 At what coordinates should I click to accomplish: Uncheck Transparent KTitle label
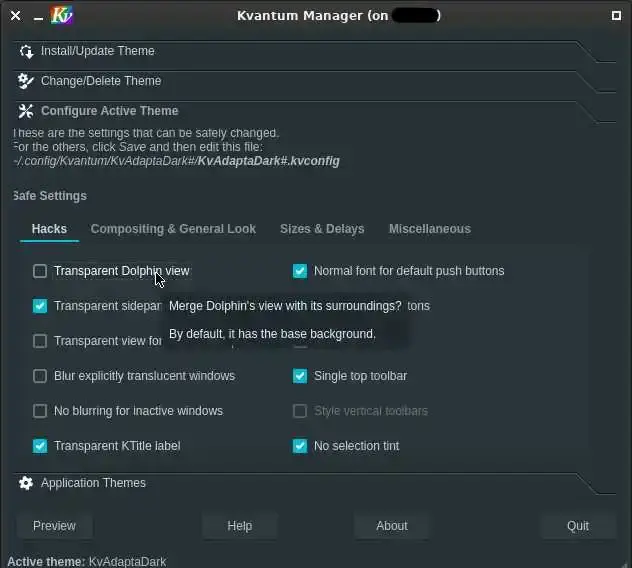[40, 446]
